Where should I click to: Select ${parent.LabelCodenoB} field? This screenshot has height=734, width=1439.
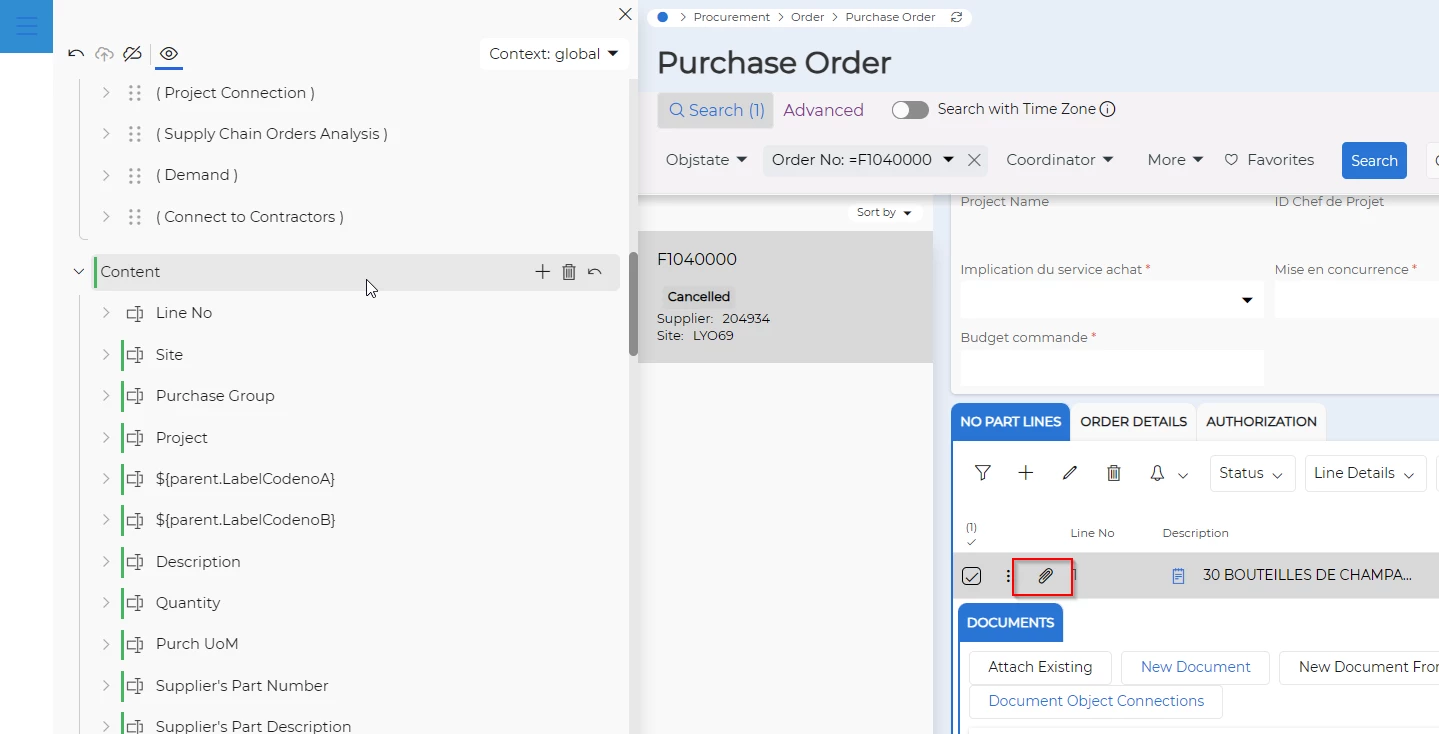pyautogui.click(x=245, y=520)
